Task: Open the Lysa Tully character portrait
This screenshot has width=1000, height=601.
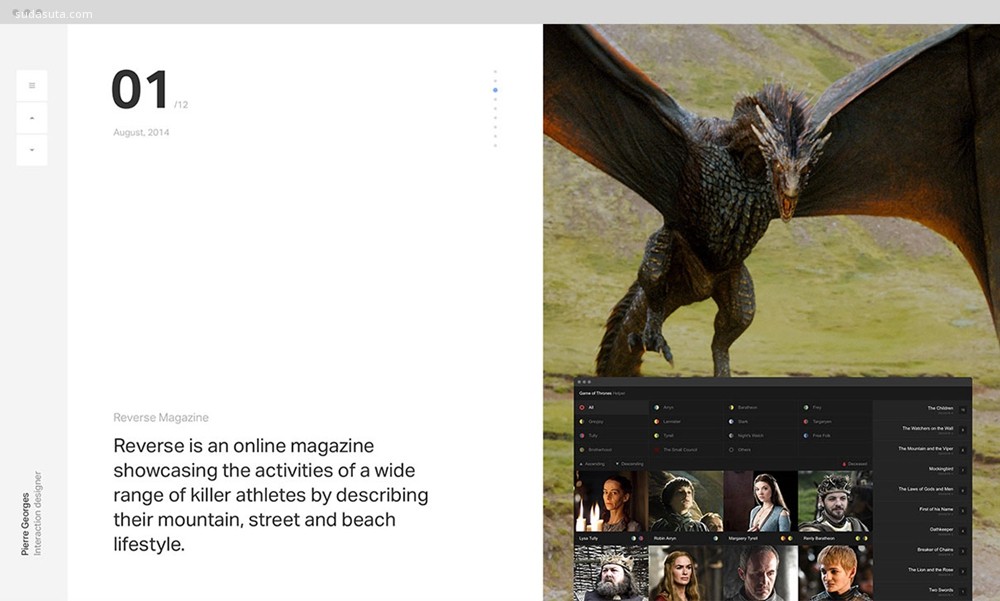Action: click(612, 501)
